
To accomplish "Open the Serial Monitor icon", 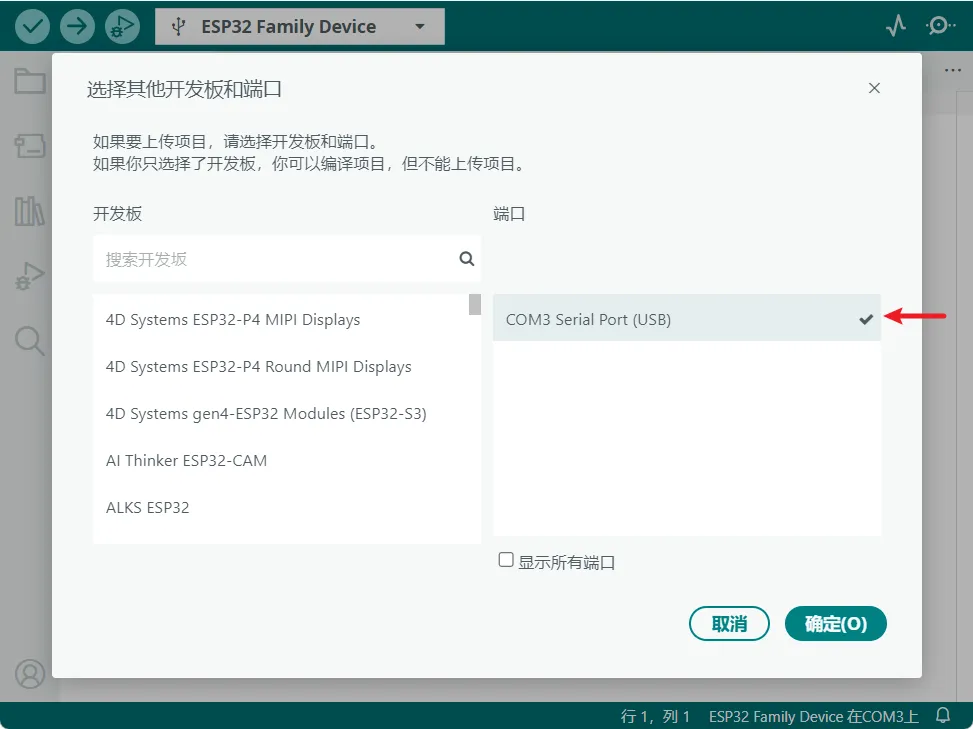I will click(940, 26).
